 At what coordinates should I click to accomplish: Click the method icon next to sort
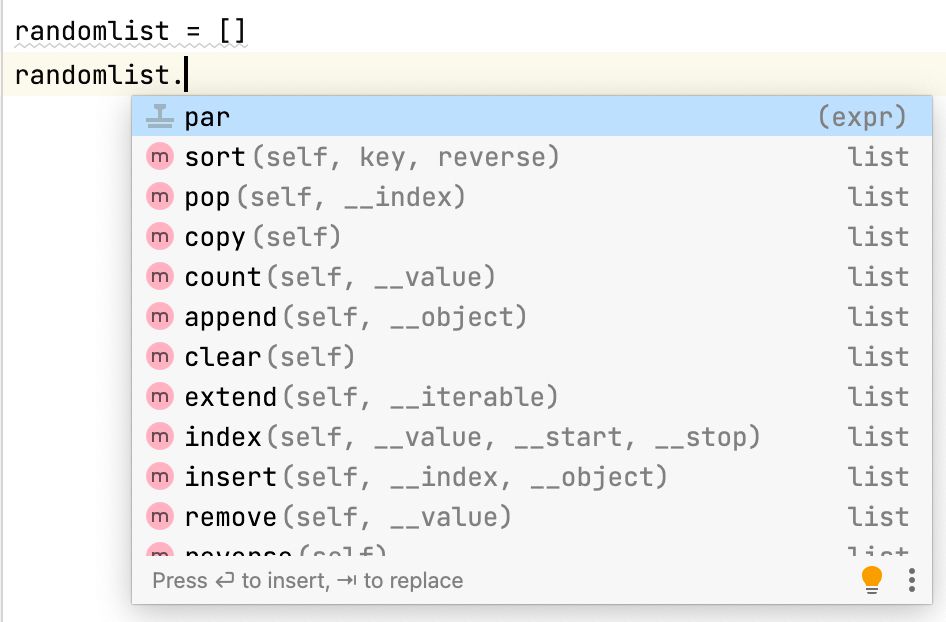(x=160, y=157)
